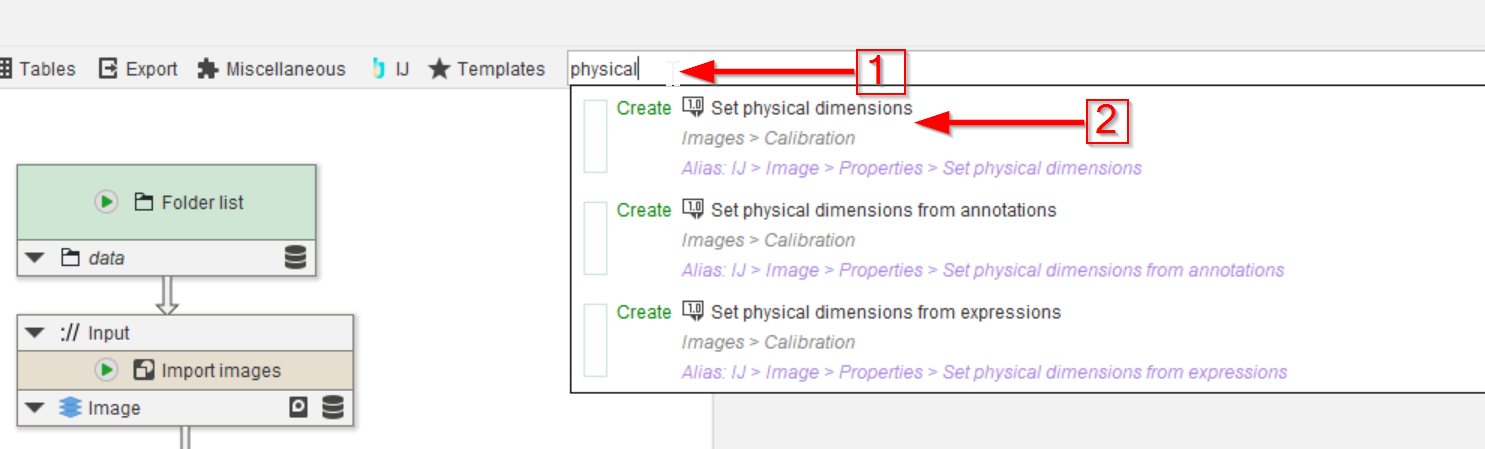The width and height of the screenshot is (1485, 449).
Task: Expand the data output slot arrow
Action: coord(35,258)
